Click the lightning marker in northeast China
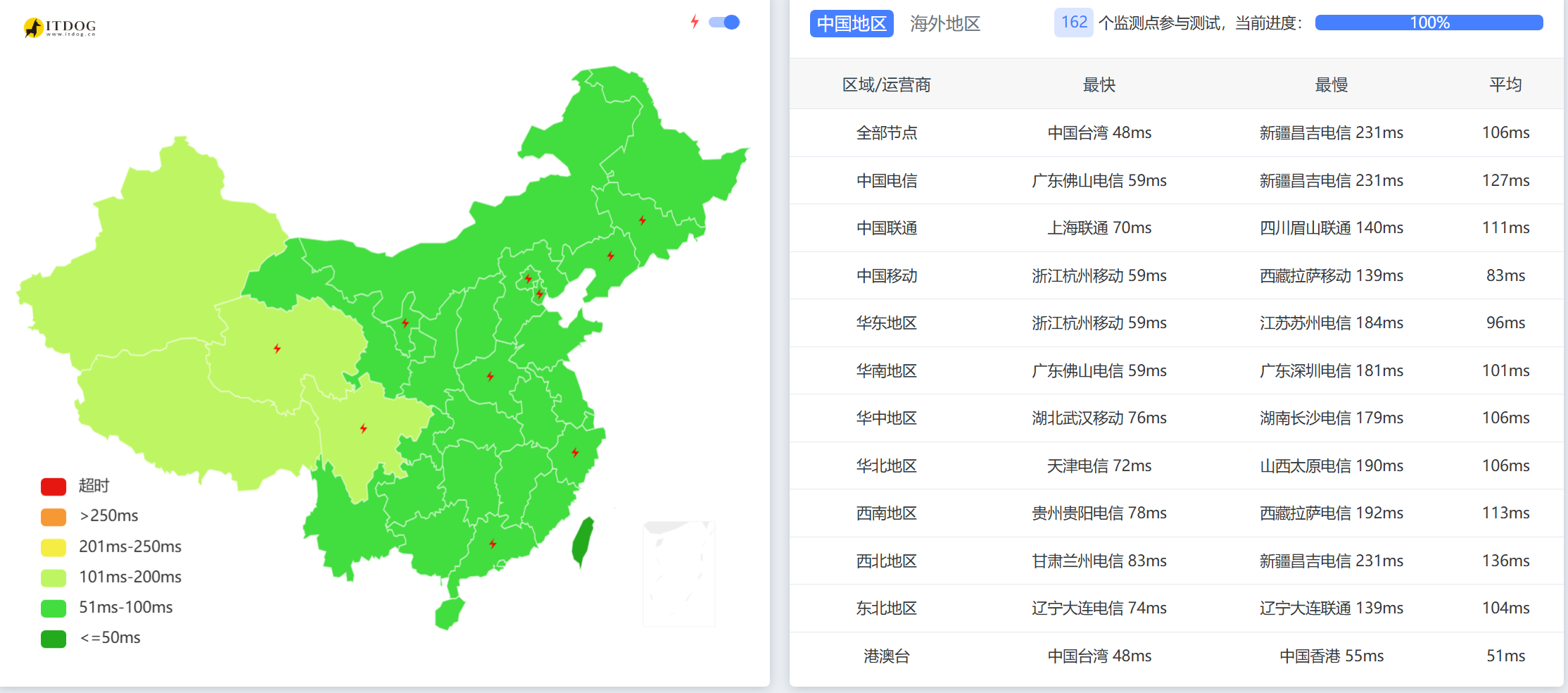This screenshot has width=1568, height=693. [x=642, y=220]
